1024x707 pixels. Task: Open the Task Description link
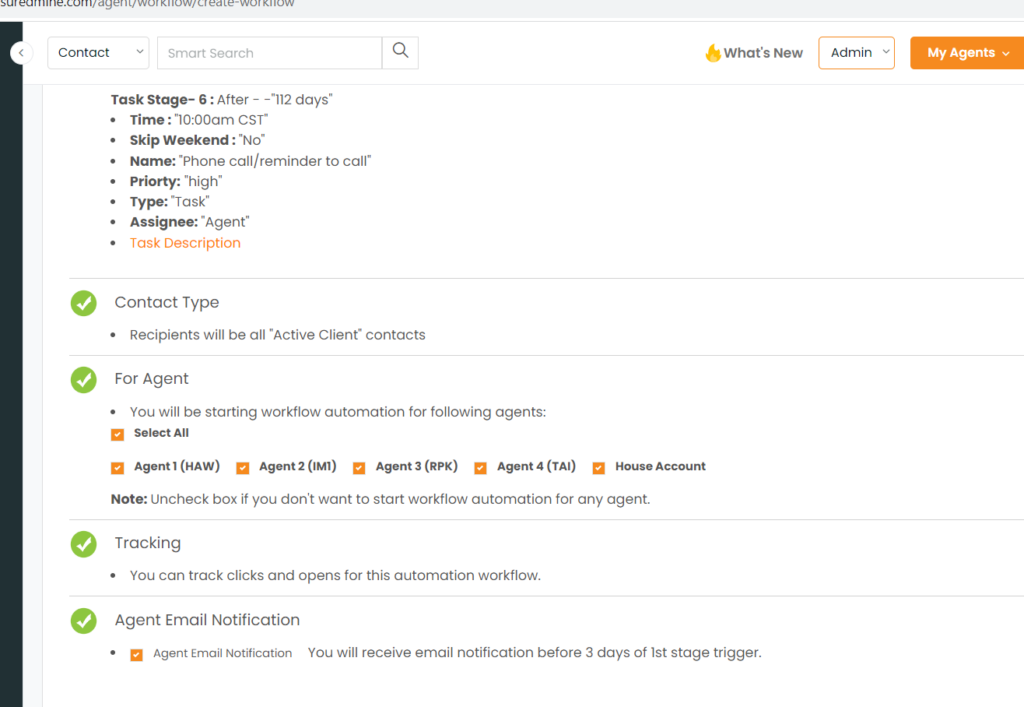[185, 242]
